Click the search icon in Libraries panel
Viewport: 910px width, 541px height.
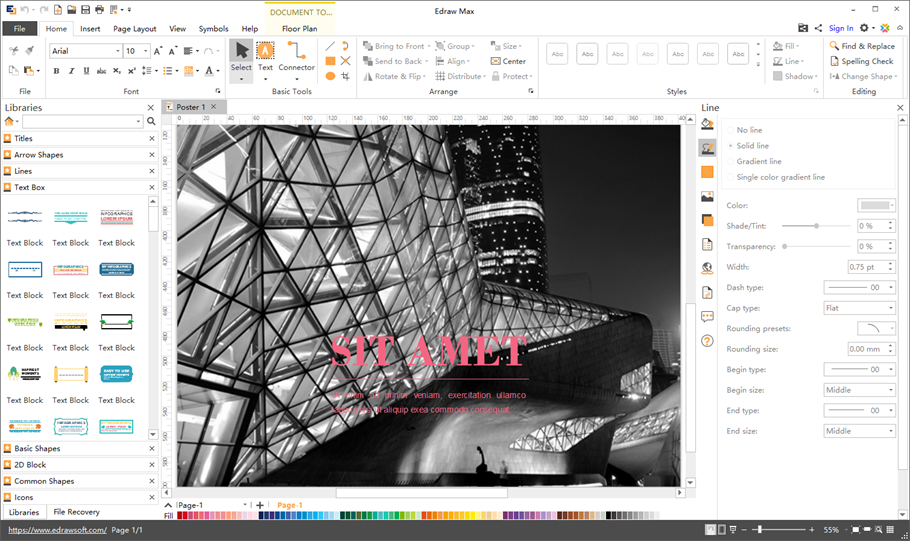[152, 121]
